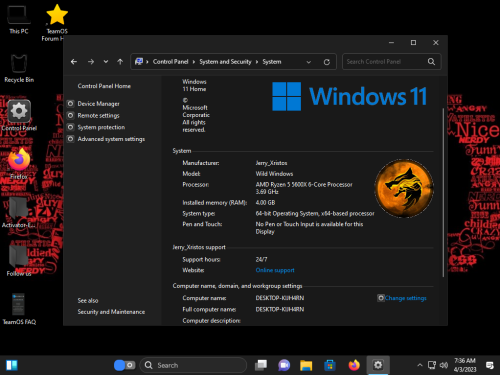Open Advanced system settings link

[111, 139]
